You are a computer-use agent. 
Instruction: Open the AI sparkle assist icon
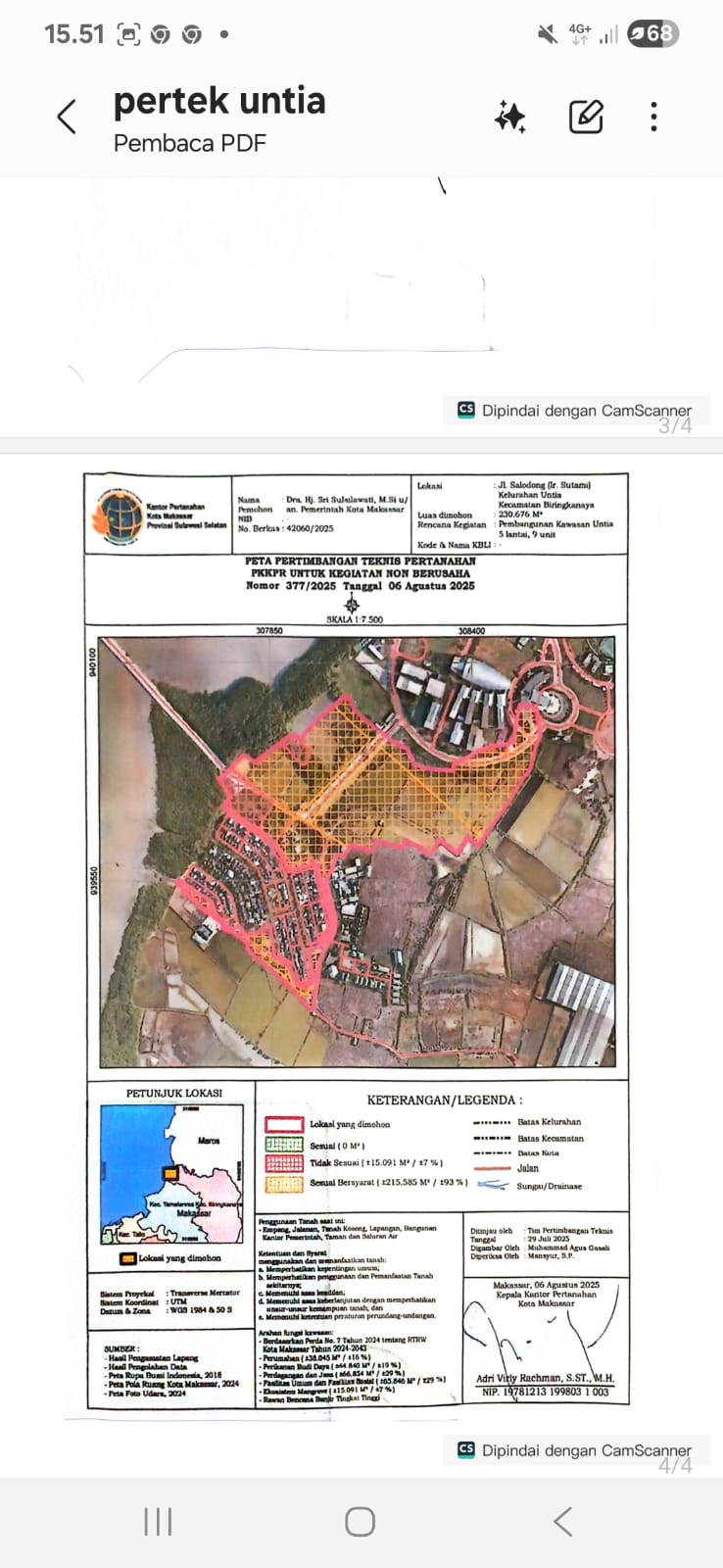coord(509,118)
